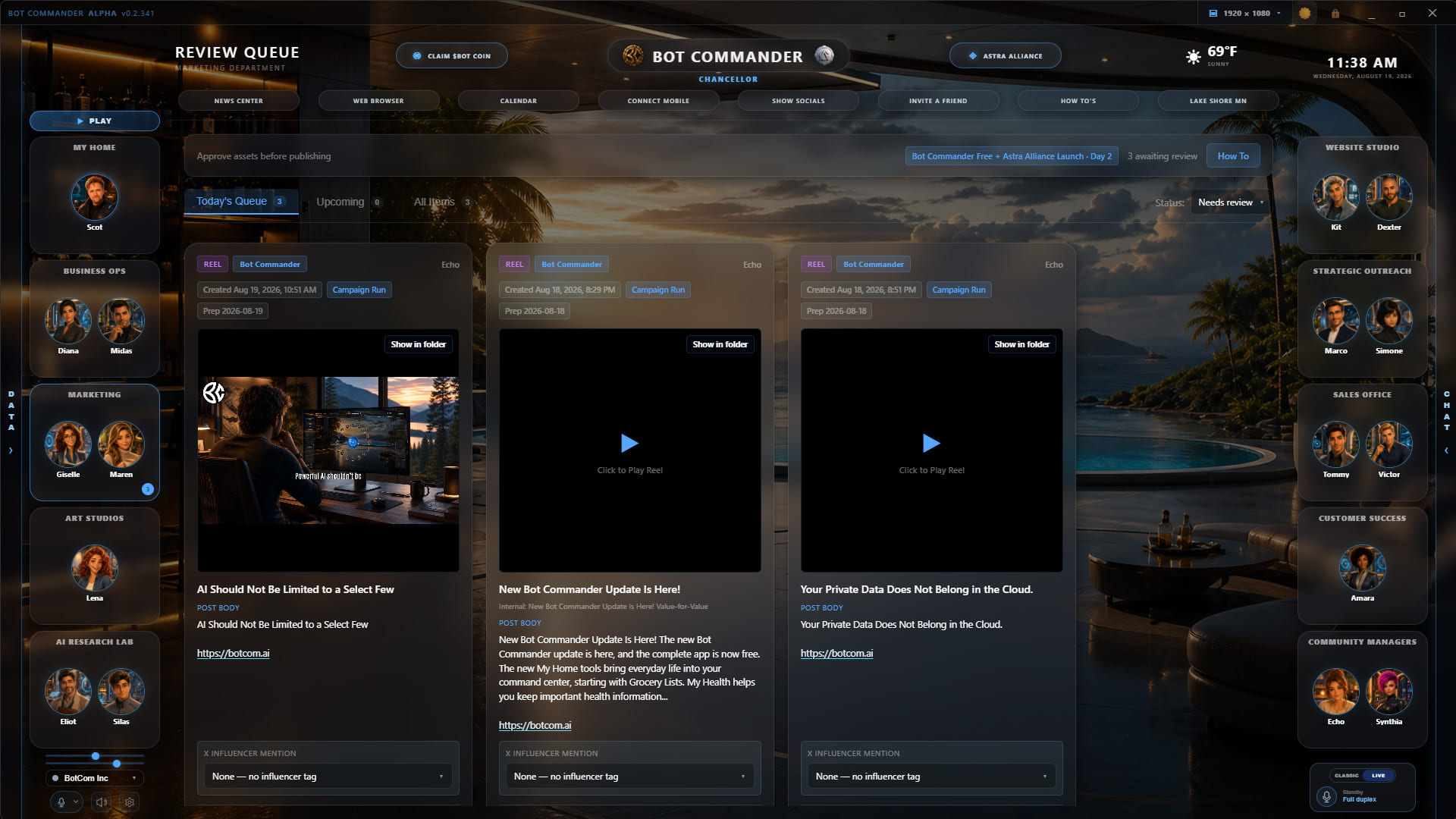Open the Web Browser menu
The image size is (1456, 819).
coord(378,100)
